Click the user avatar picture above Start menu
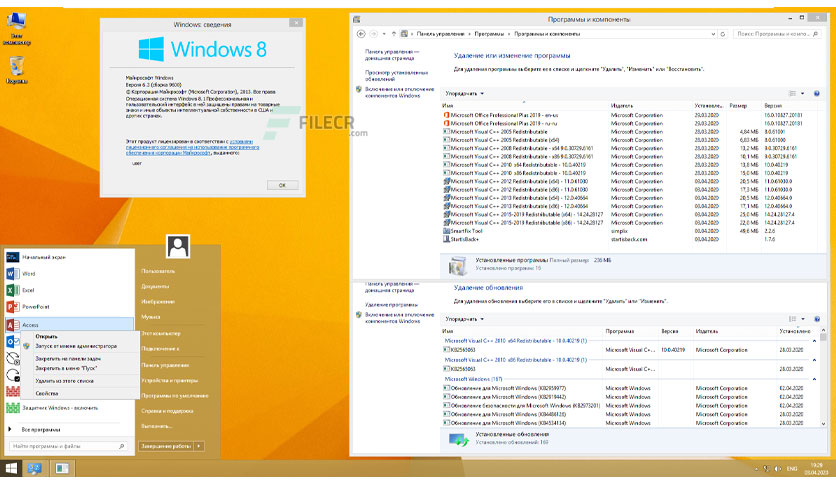This screenshot has width=836, height=484. click(178, 246)
